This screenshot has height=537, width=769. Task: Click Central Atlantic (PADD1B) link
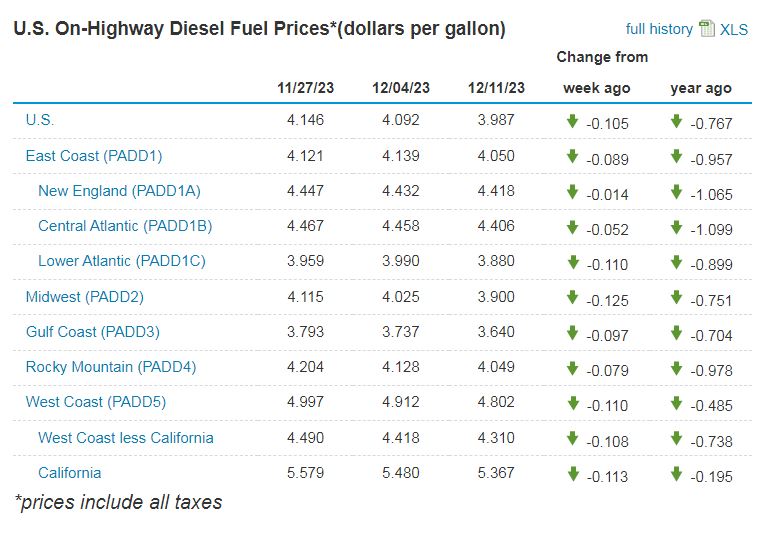point(125,225)
